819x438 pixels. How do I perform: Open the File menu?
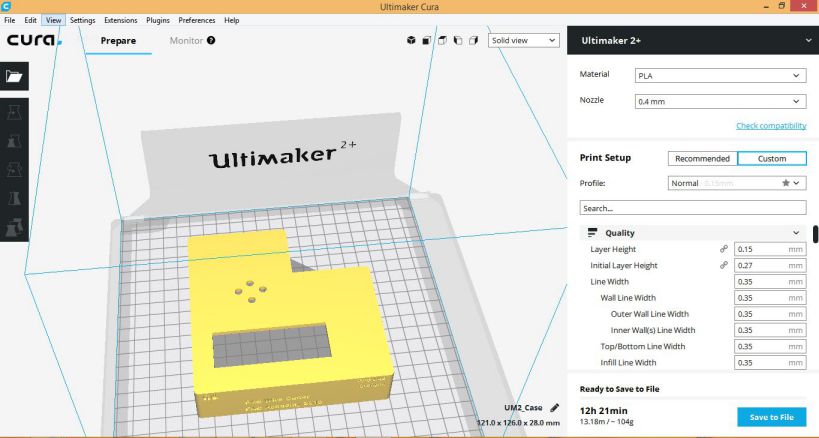point(9,20)
